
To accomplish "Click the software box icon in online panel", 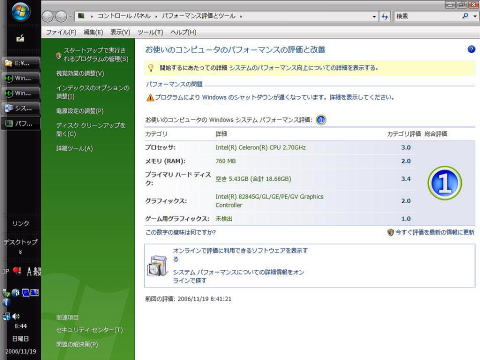I will (x=157, y=266).
